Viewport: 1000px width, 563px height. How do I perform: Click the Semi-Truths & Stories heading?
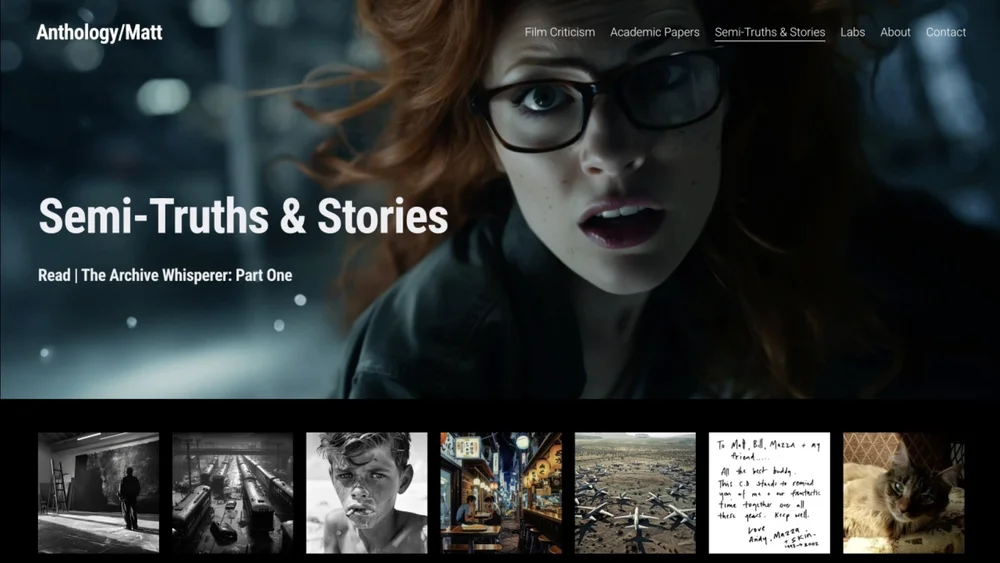(243, 216)
